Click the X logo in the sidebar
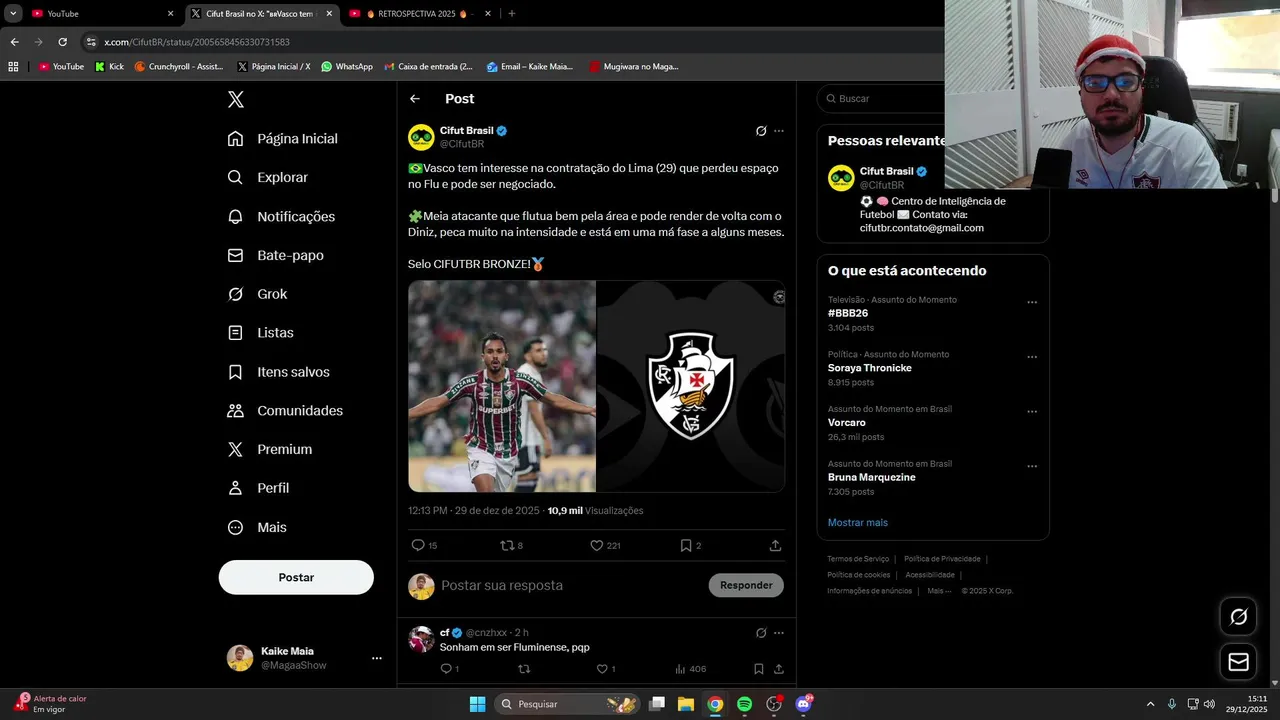 click(x=236, y=99)
